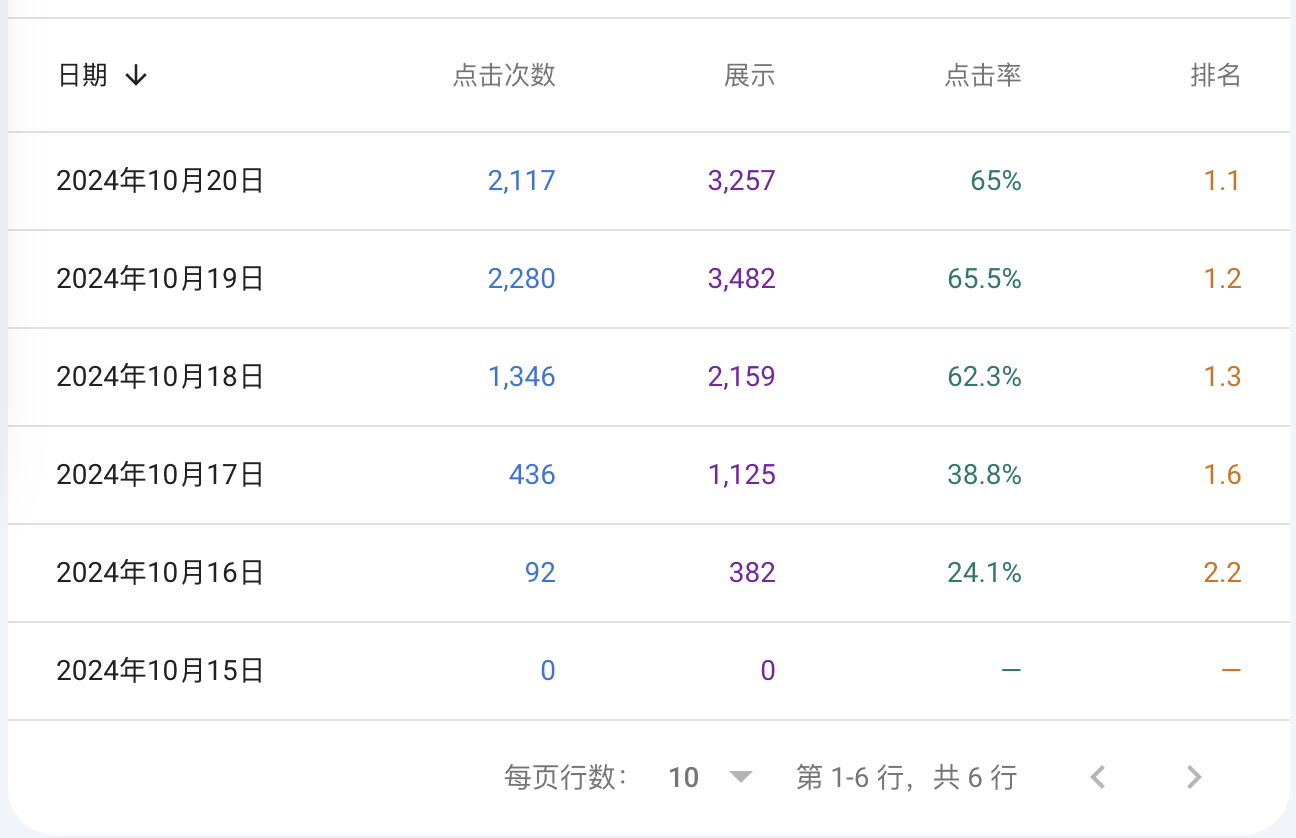This screenshot has height=838, width=1296.
Task: Go to the previous page chevron
Action: coord(1098,777)
